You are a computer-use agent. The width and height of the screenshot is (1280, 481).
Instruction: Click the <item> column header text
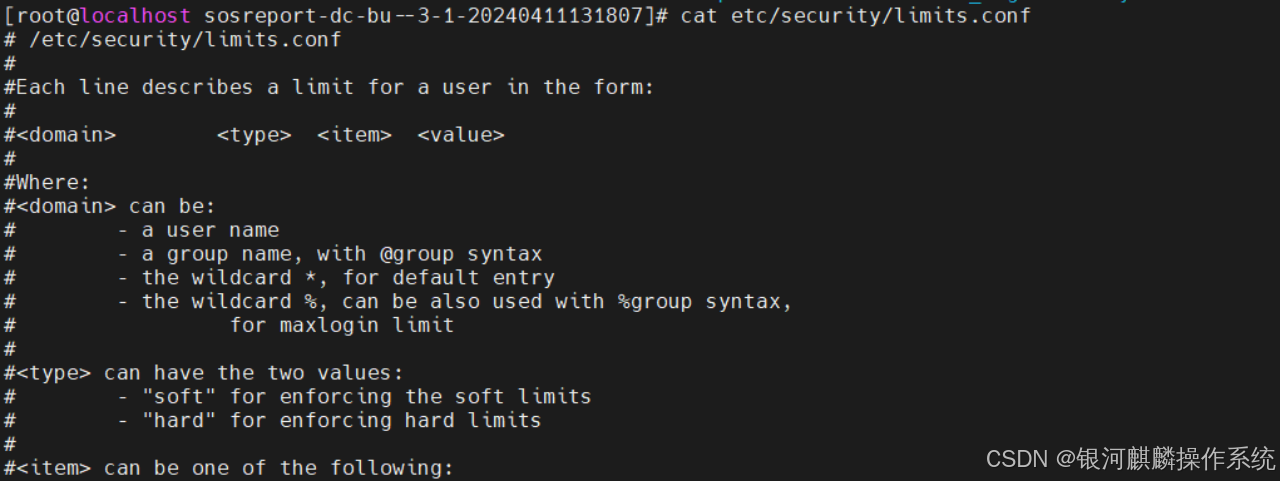354,134
